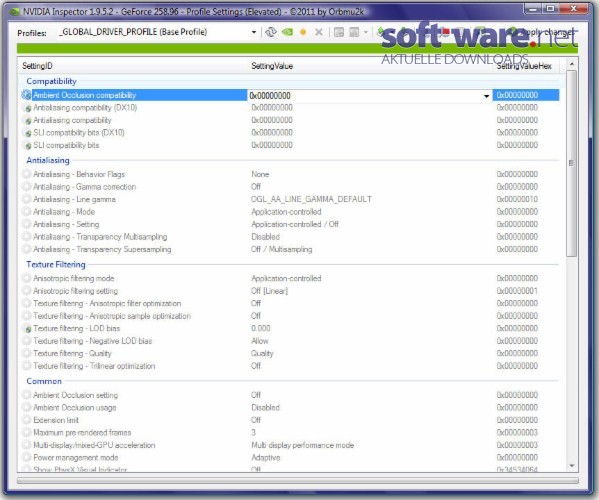Expand Ambient Occlusion compatibility value dropdown
The image size is (599, 500).
click(486, 96)
